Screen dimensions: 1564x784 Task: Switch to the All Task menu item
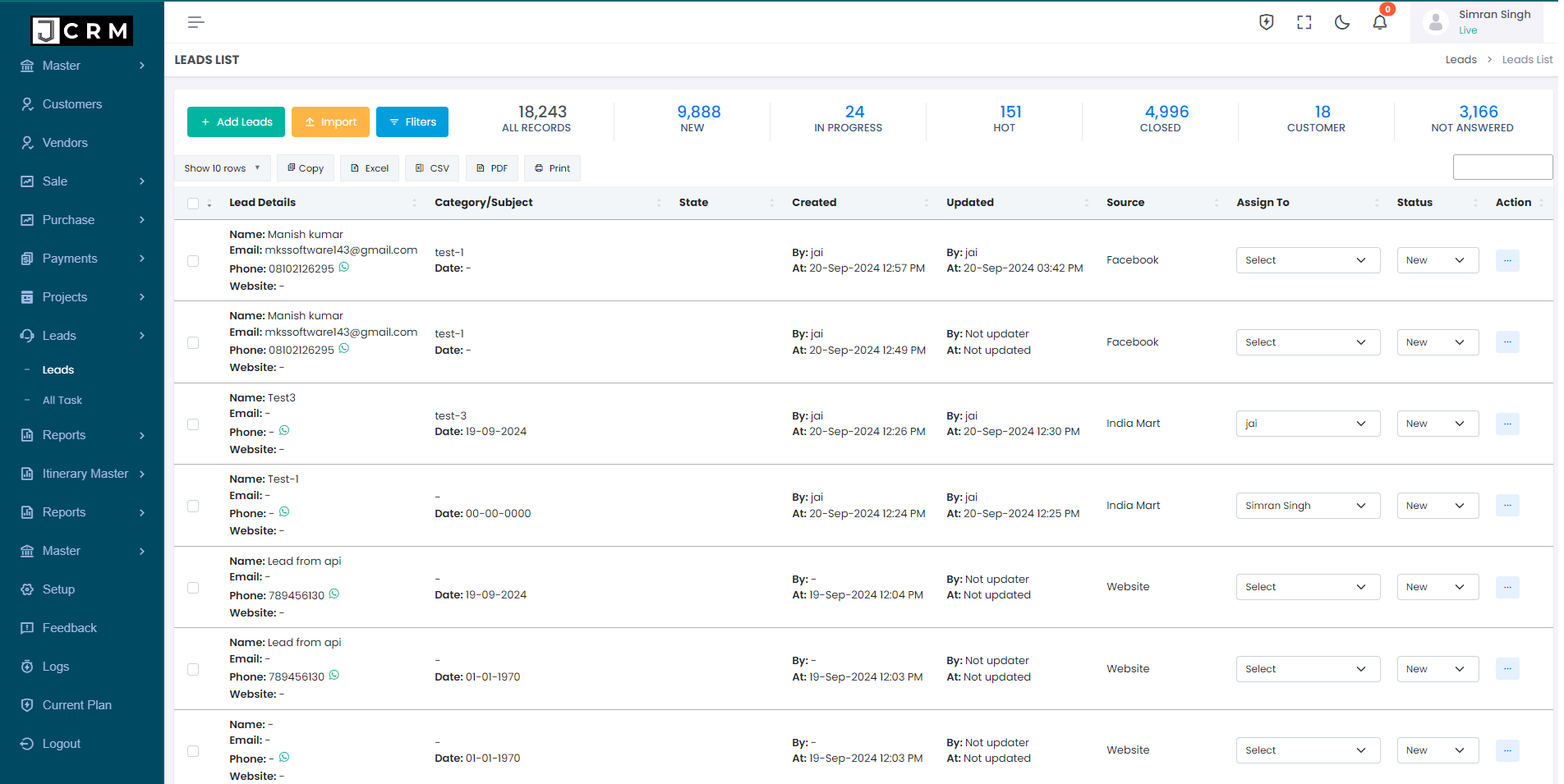[62, 400]
